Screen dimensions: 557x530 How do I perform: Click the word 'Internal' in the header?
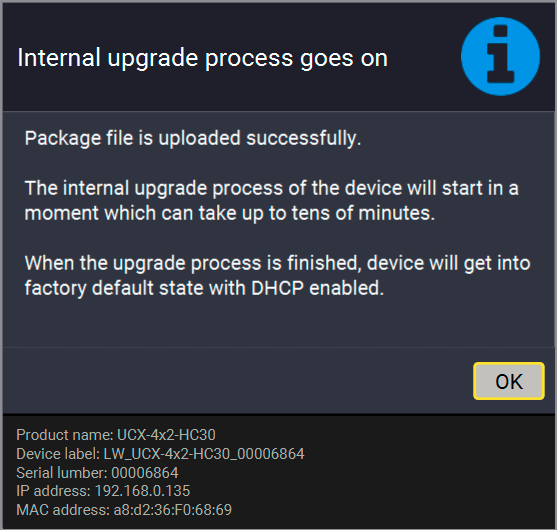coord(59,58)
